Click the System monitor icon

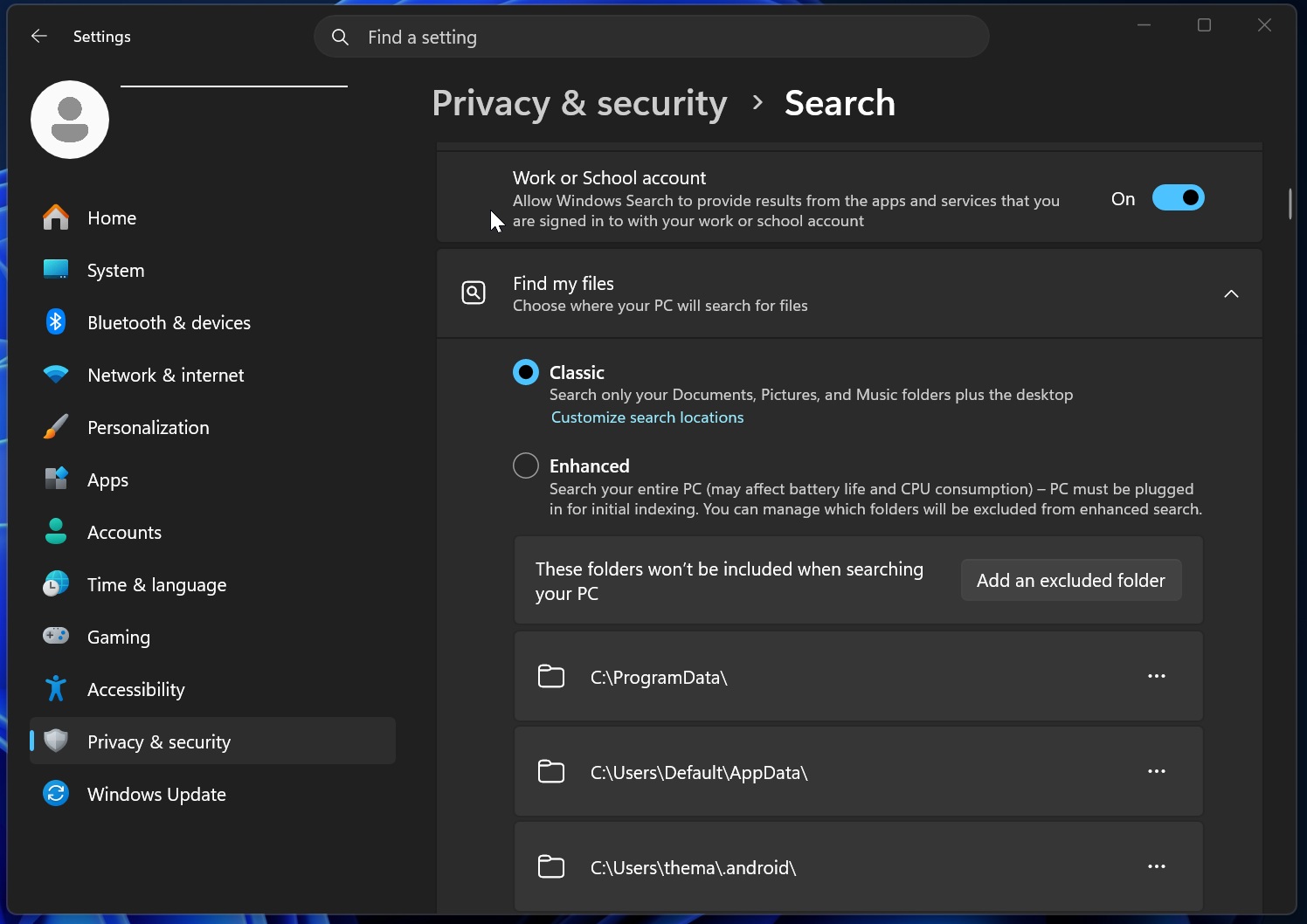pos(56,270)
